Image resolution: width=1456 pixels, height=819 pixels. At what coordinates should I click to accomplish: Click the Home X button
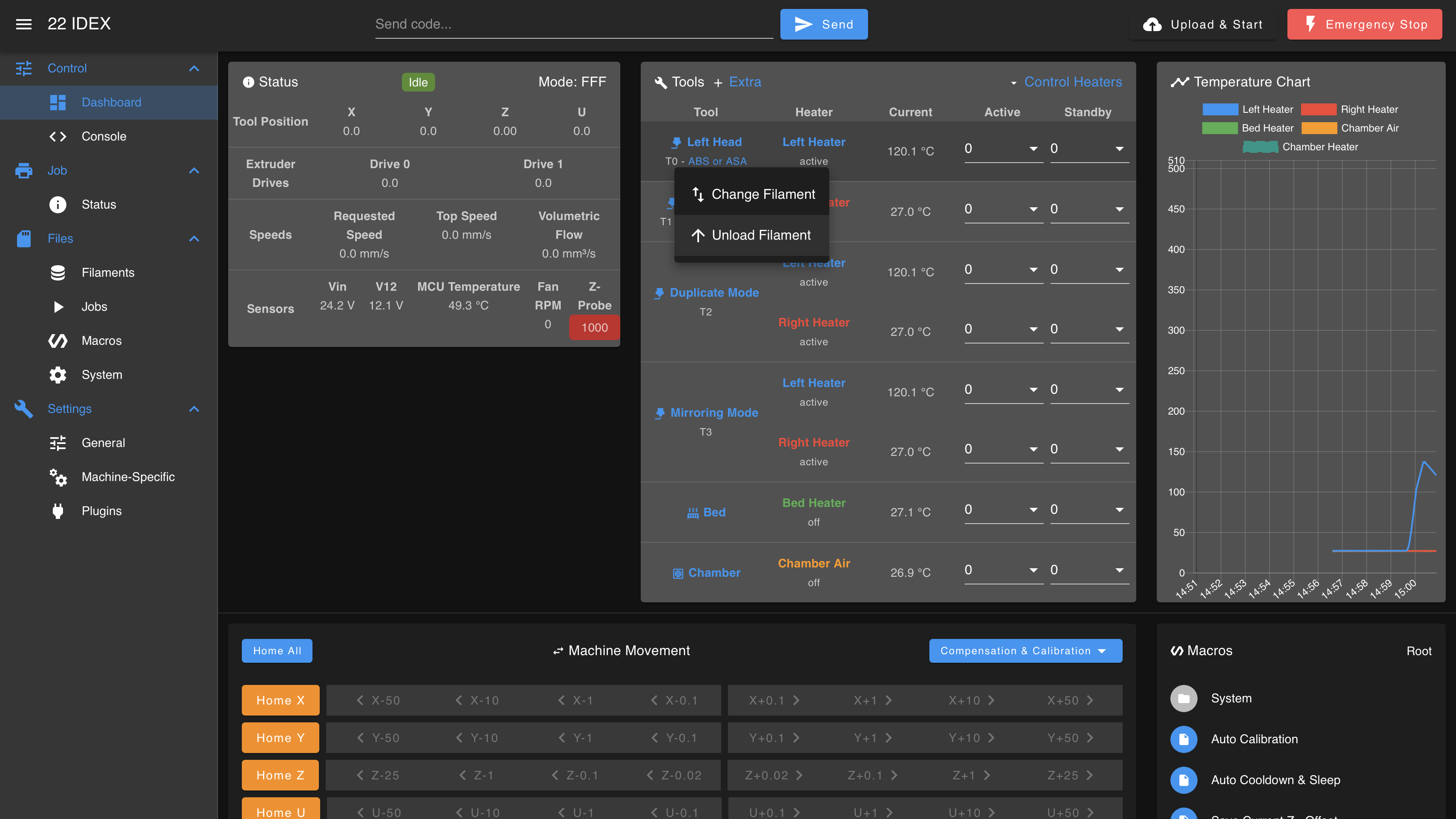(281, 700)
